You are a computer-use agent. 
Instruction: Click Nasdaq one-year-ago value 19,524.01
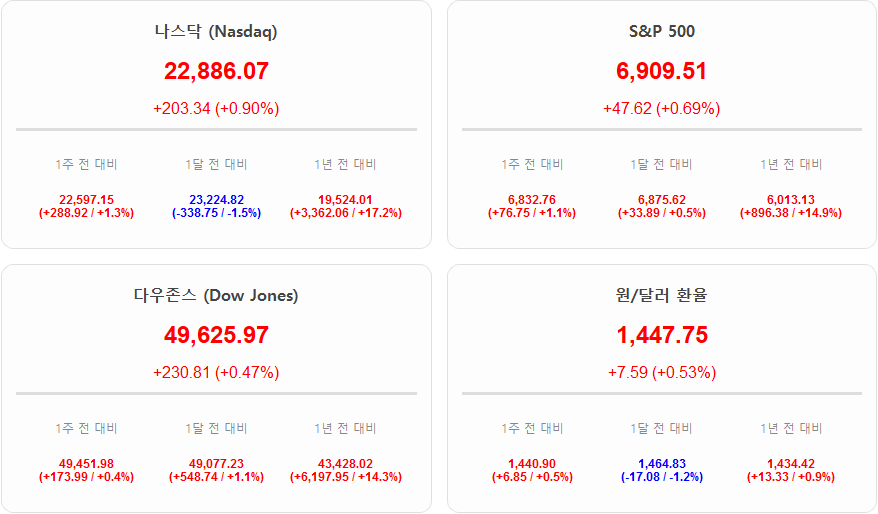coord(345,200)
